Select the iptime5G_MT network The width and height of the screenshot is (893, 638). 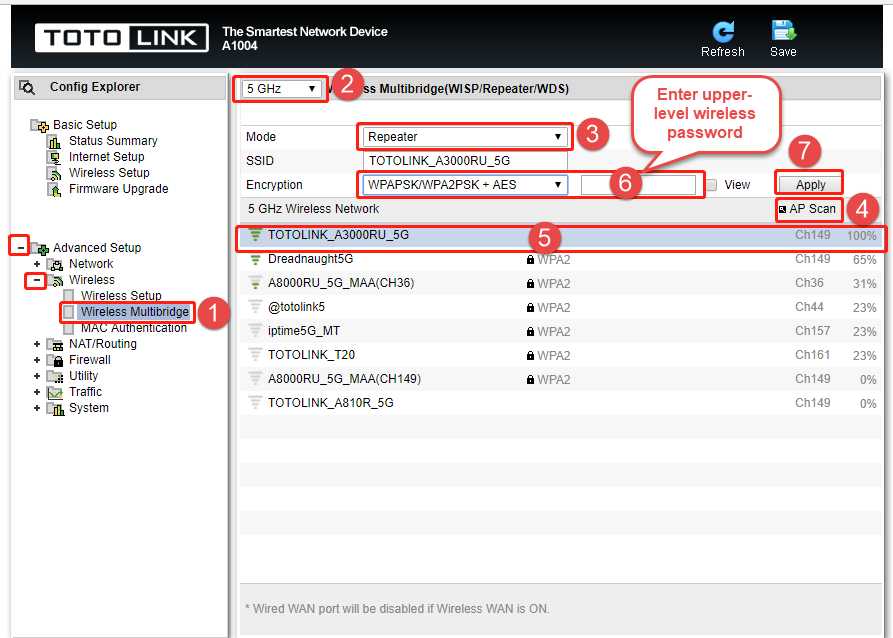[561, 331]
